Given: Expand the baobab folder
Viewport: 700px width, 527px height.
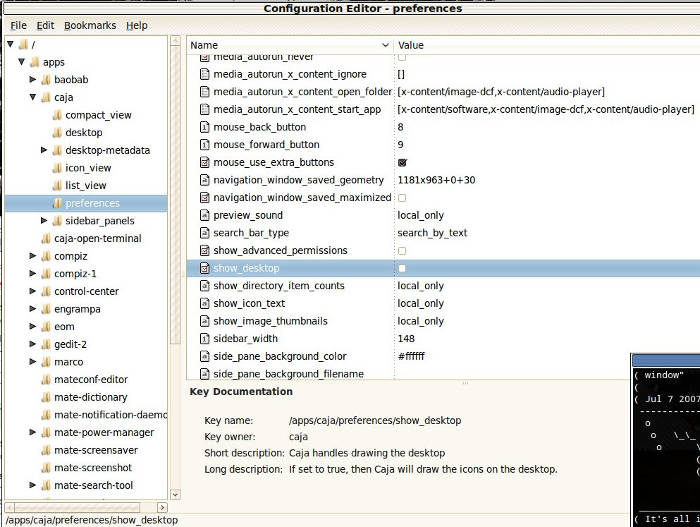Looking at the screenshot, I should [x=33, y=79].
